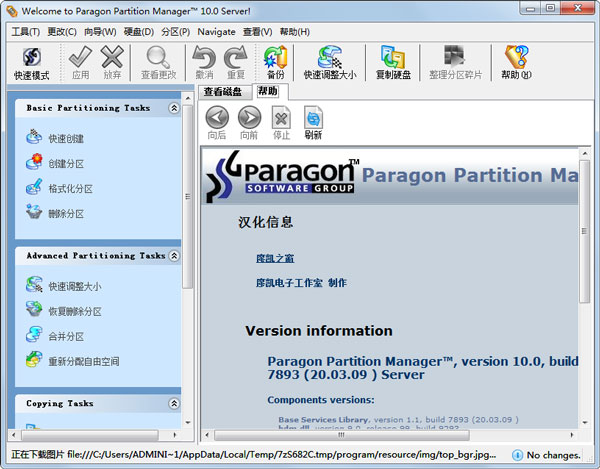Click the Version information heading

coord(319,331)
